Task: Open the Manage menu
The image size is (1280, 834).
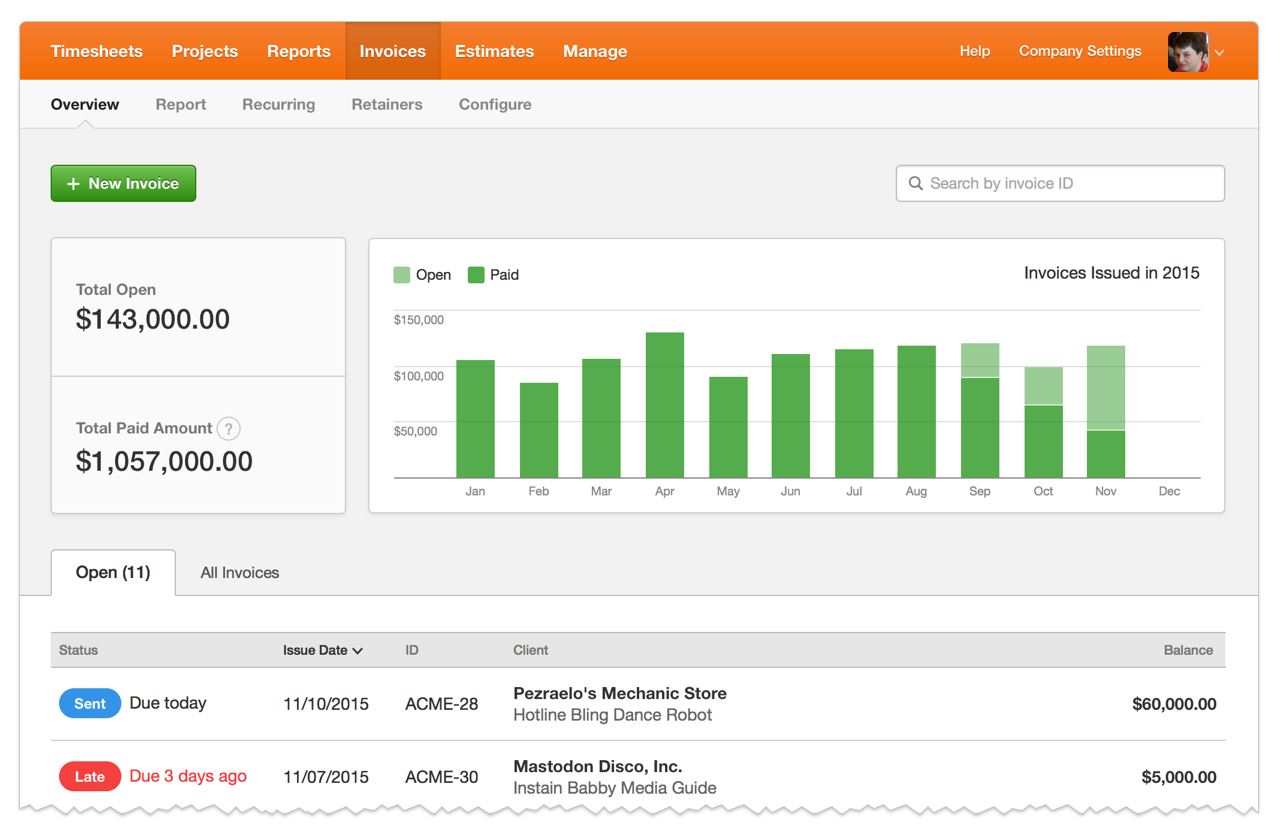Action: point(595,51)
